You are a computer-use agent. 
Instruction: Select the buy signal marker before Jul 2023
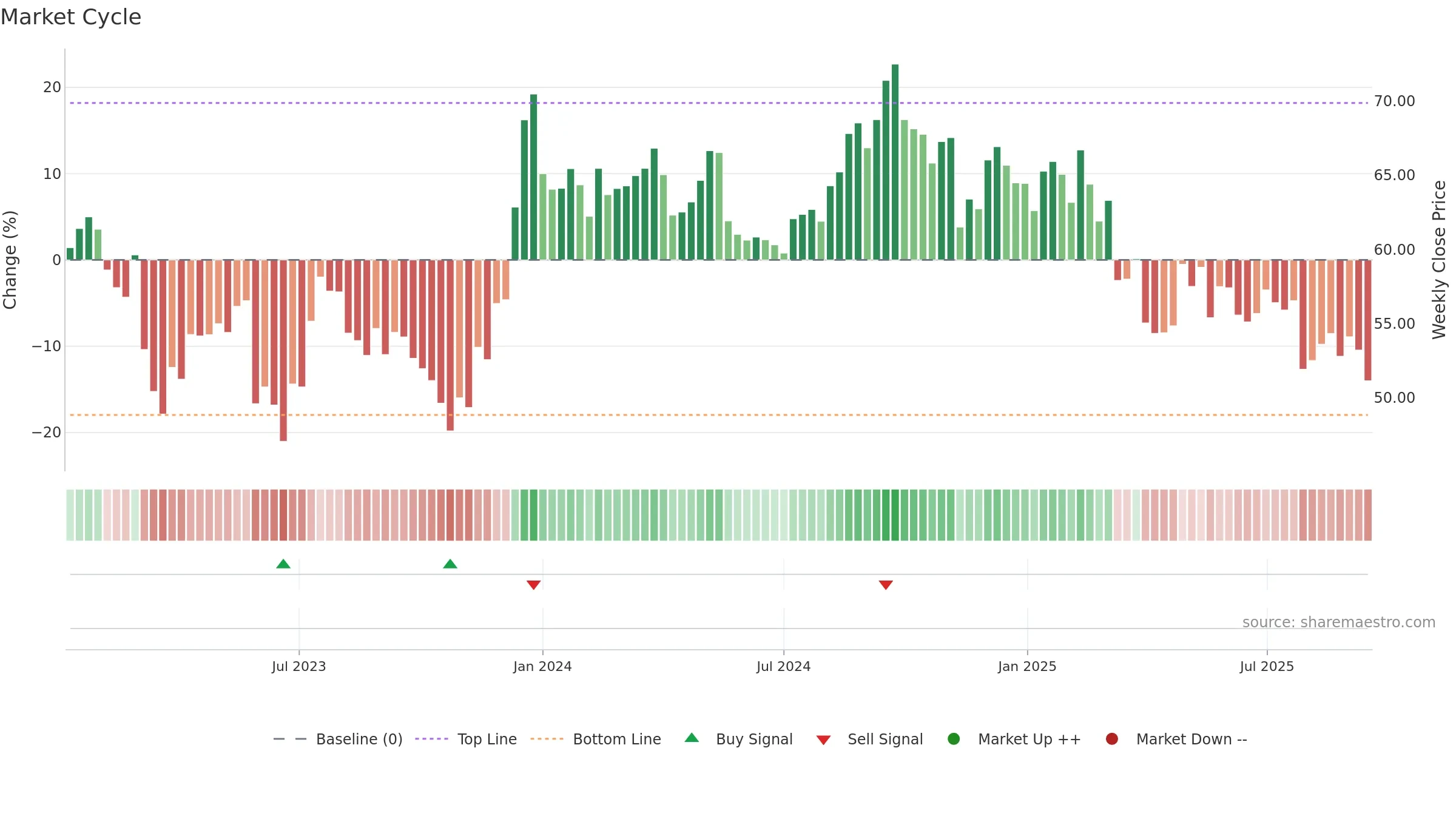coord(283,564)
